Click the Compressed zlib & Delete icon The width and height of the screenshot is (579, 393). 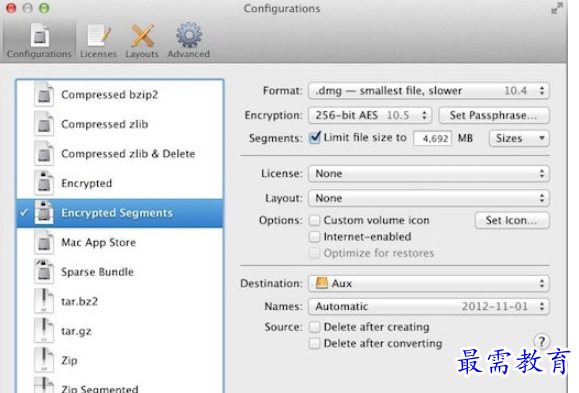pyautogui.click(x=44, y=154)
